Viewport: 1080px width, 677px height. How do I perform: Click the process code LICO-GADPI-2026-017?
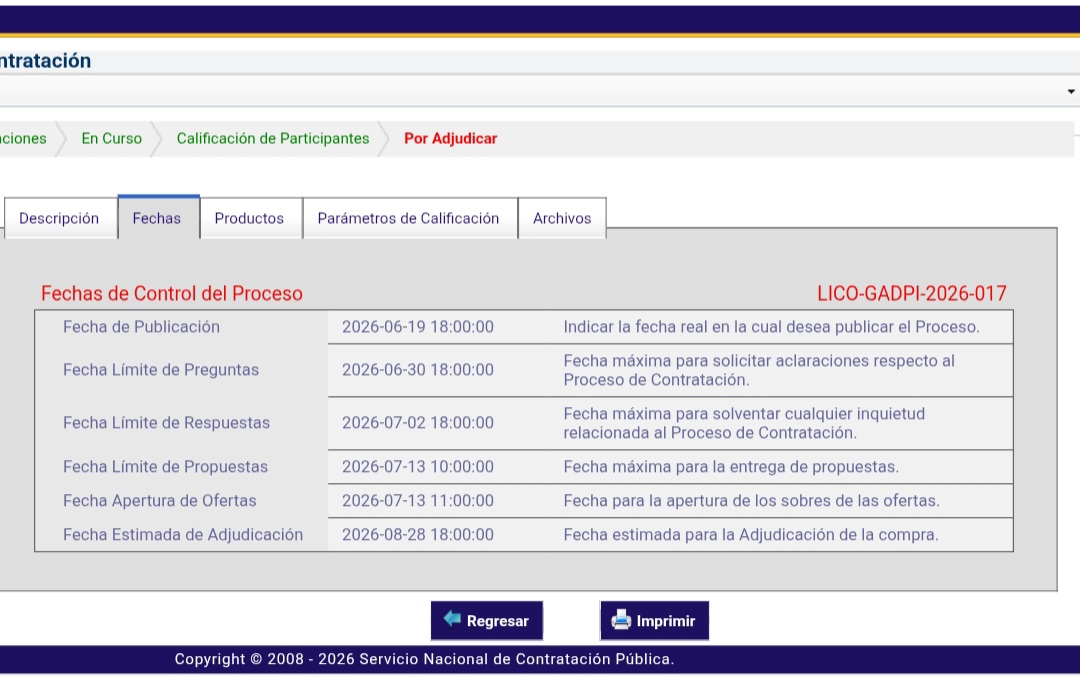911,293
